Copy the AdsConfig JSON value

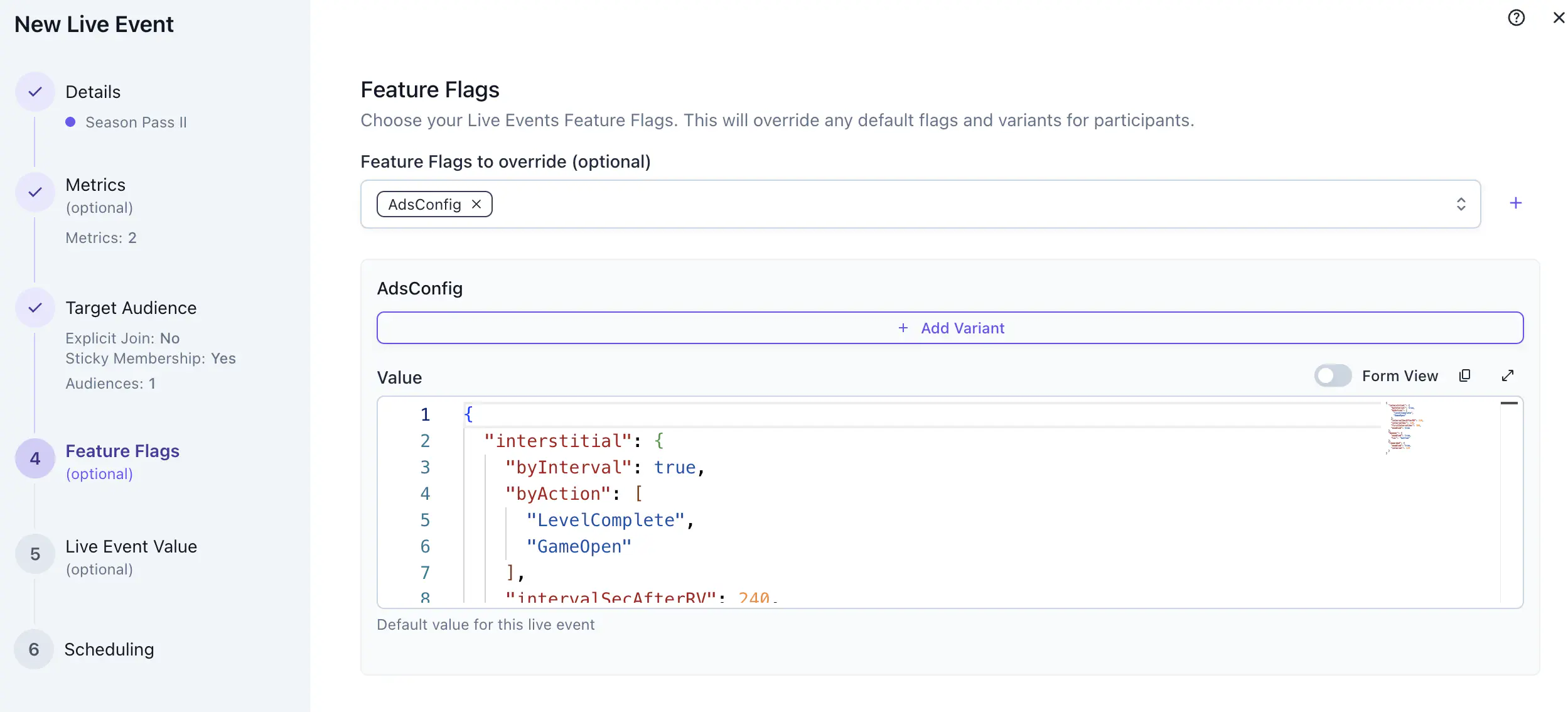1465,375
